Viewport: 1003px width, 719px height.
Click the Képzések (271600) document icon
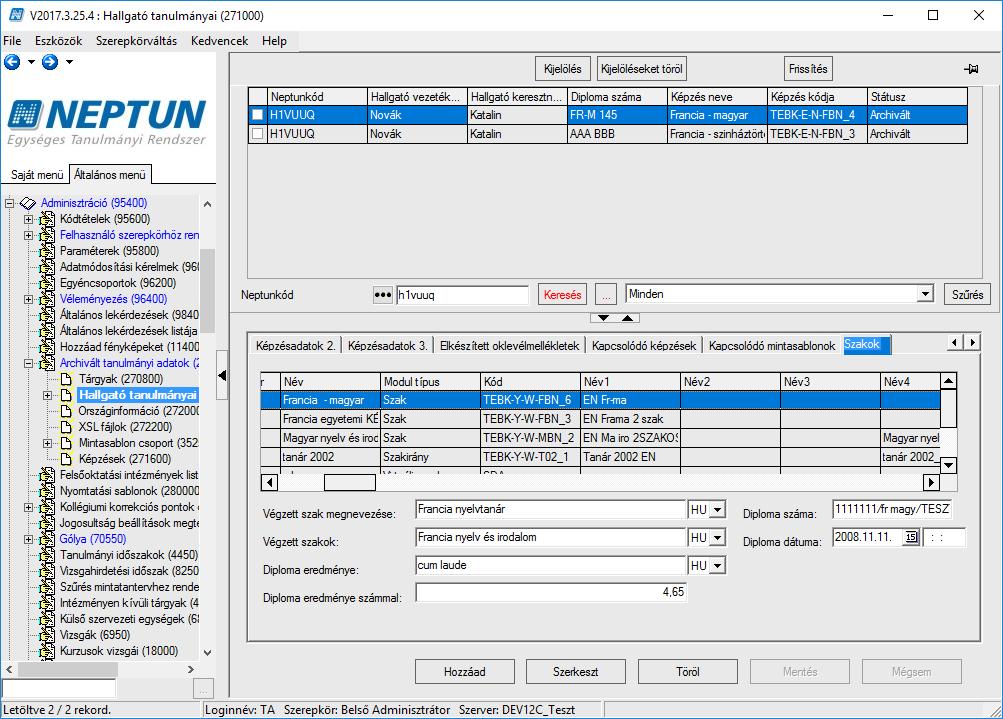coord(66,459)
